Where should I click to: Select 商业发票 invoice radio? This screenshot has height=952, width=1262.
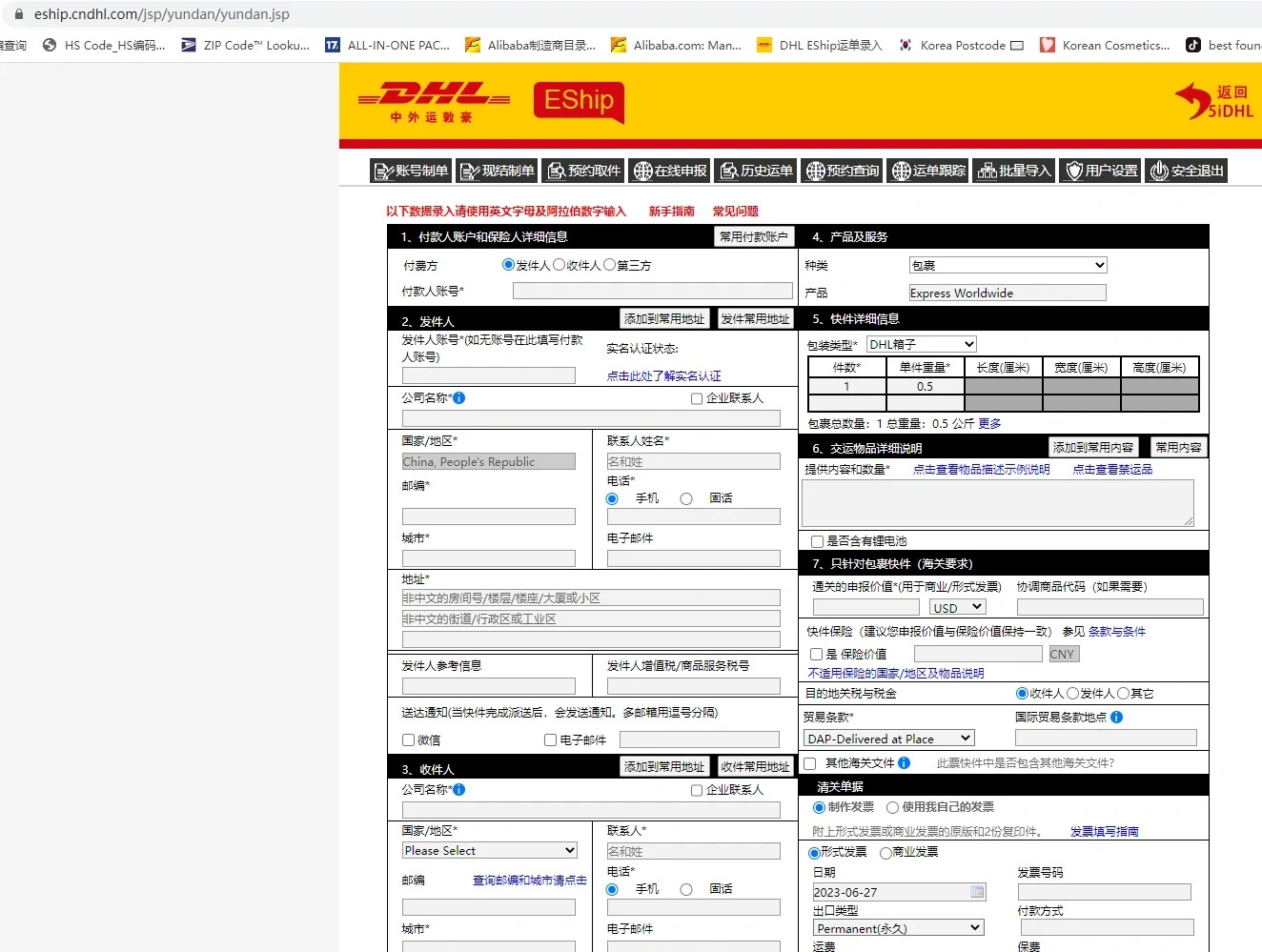click(x=885, y=853)
